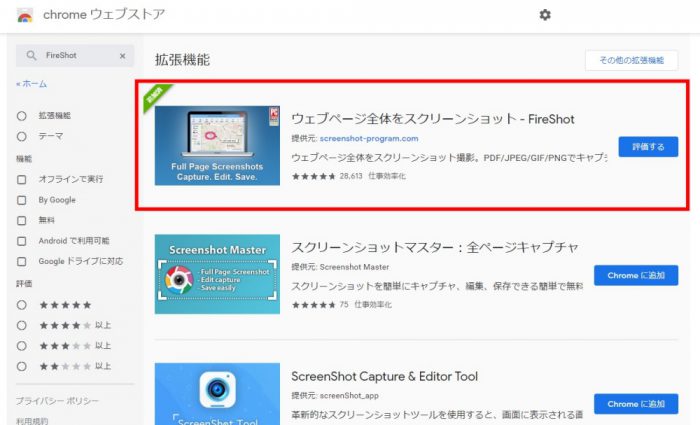
Task: Visit the screenshot-program.com provider link
Action: point(369,138)
